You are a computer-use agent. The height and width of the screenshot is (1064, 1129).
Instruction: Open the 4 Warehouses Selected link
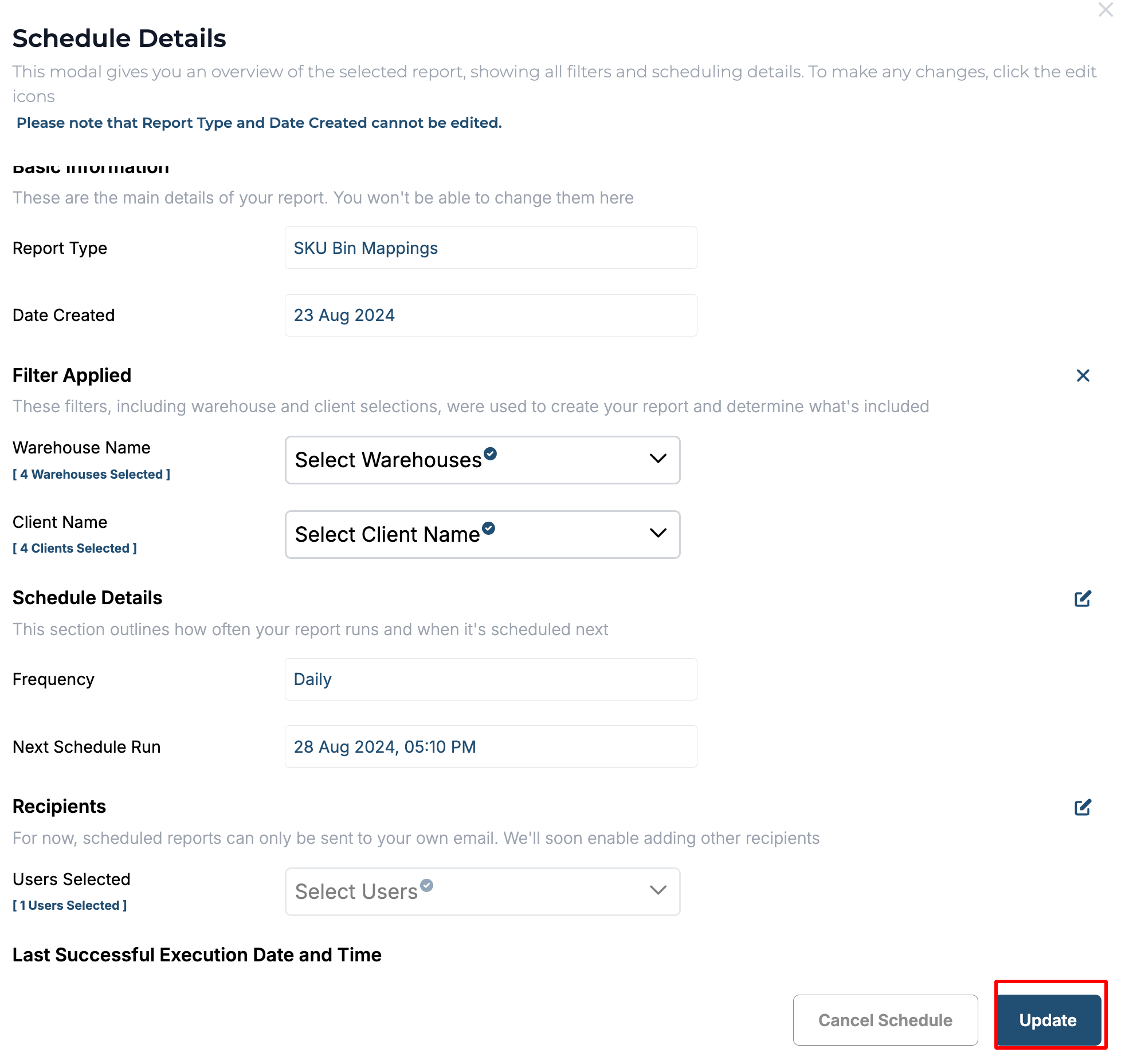tap(92, 475)
